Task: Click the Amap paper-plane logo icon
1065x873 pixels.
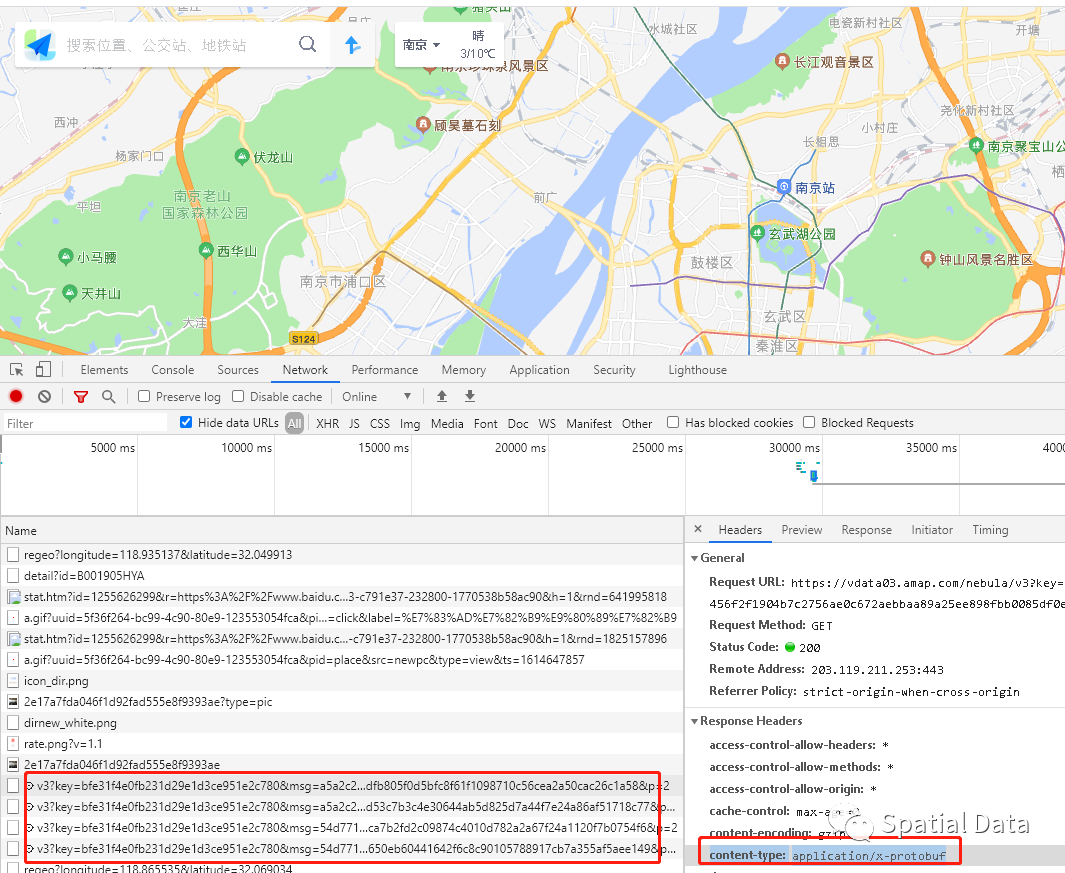Action: [39, 45]
